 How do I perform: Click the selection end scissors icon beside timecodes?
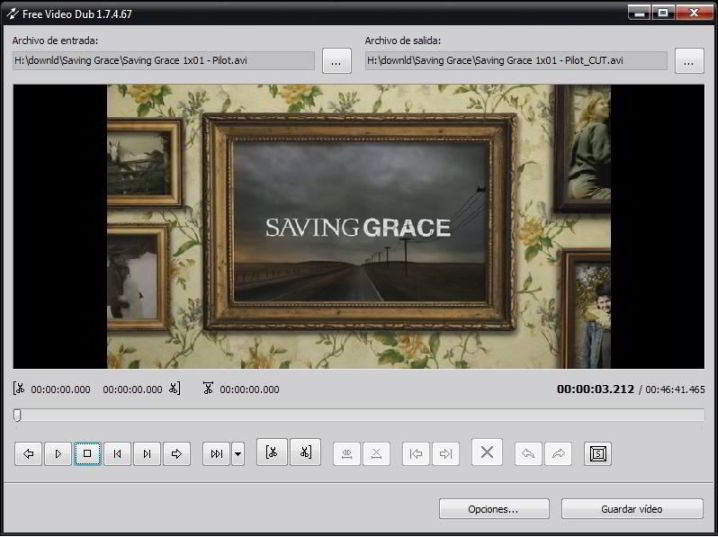(x=174, y=389)
